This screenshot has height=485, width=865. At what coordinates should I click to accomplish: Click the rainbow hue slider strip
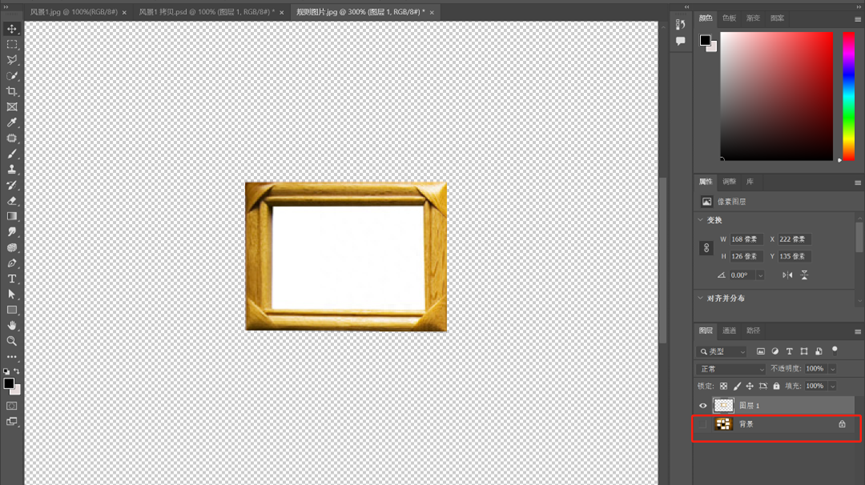pyautogui.click(x=848, y=95)
